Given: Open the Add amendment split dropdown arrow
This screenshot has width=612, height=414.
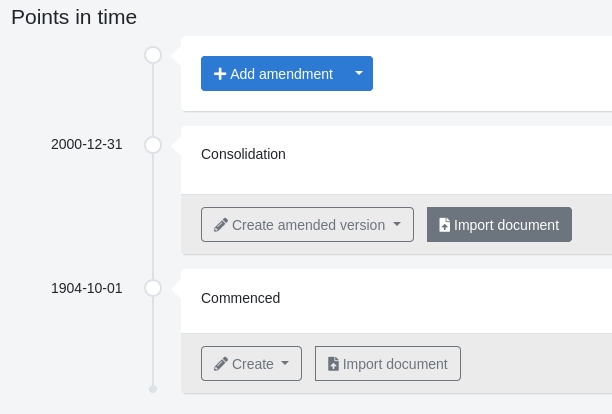Looking at the screenshot, I should pyautogui.click(x=359, y=74).
